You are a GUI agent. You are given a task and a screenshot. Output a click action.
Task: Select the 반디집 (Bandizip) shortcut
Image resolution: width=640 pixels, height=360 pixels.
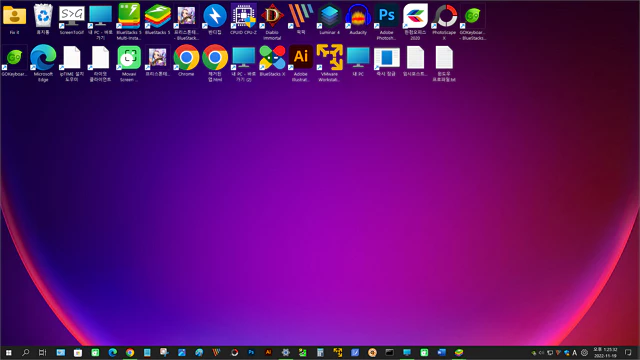pos(215,19)
